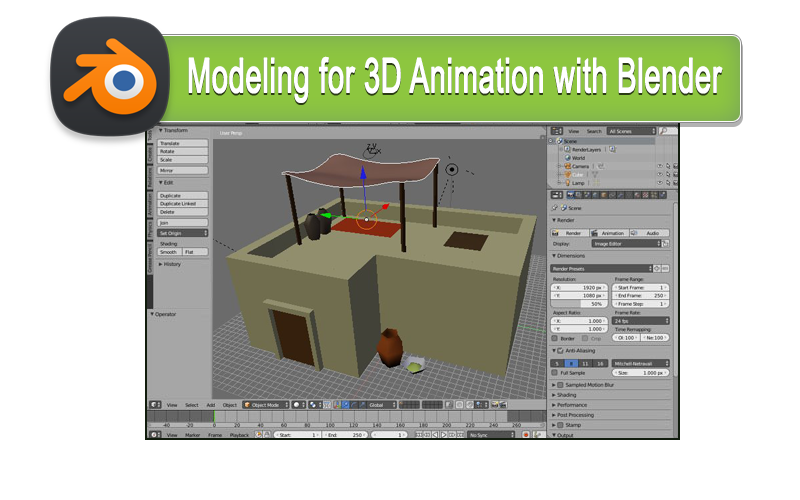Open the Playback menu in timeline
800x500 pixels.
[x=239, y=435]
